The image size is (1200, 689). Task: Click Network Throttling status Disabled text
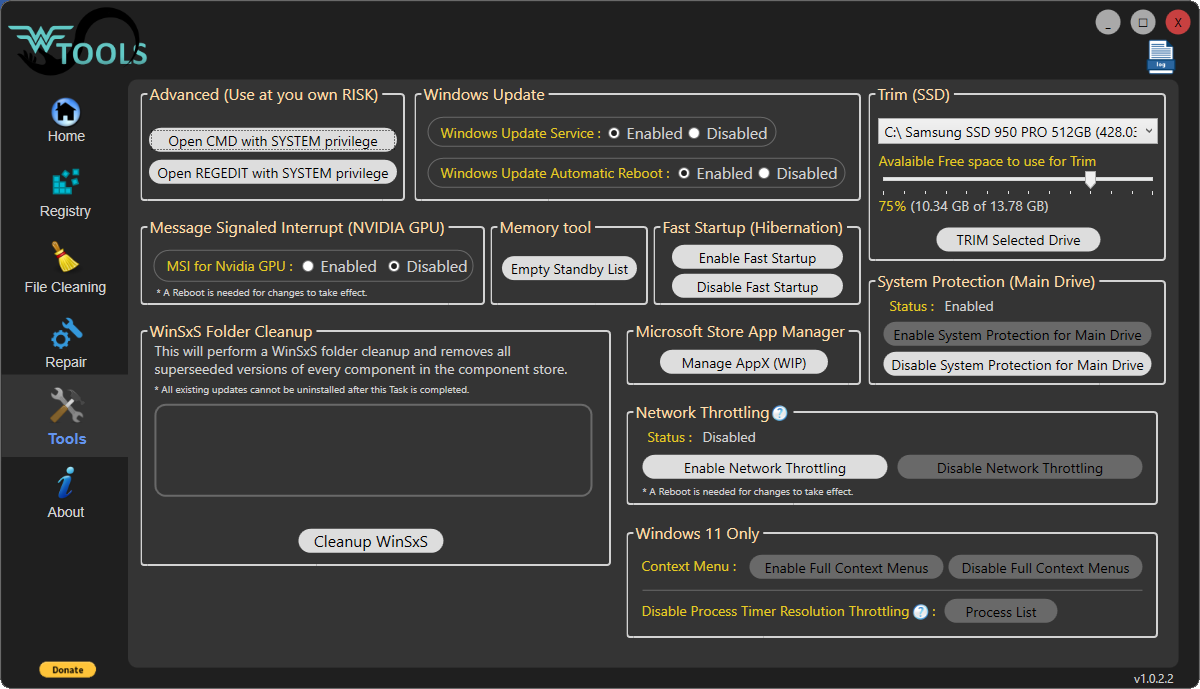coord(729,437)
